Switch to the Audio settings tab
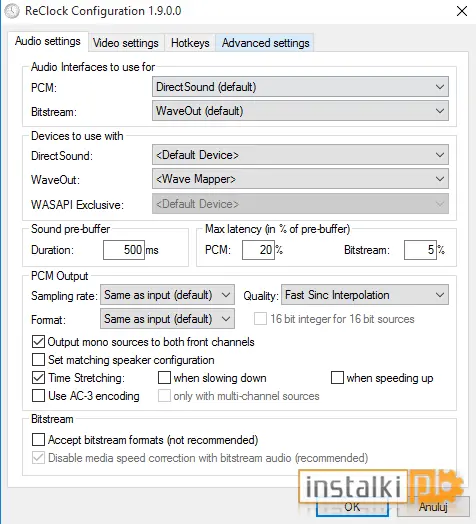The height and width of the screenshot is (524, 476). (48, 41)
